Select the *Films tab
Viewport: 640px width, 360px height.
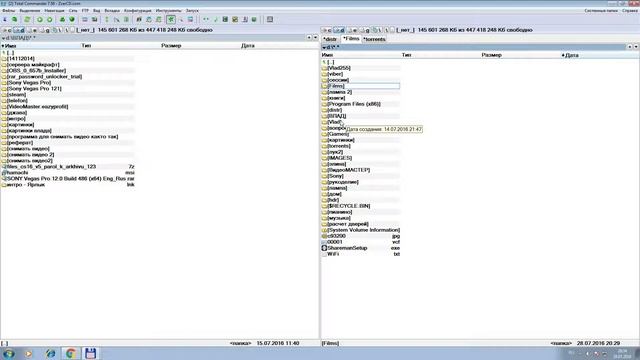click(351, 39)
